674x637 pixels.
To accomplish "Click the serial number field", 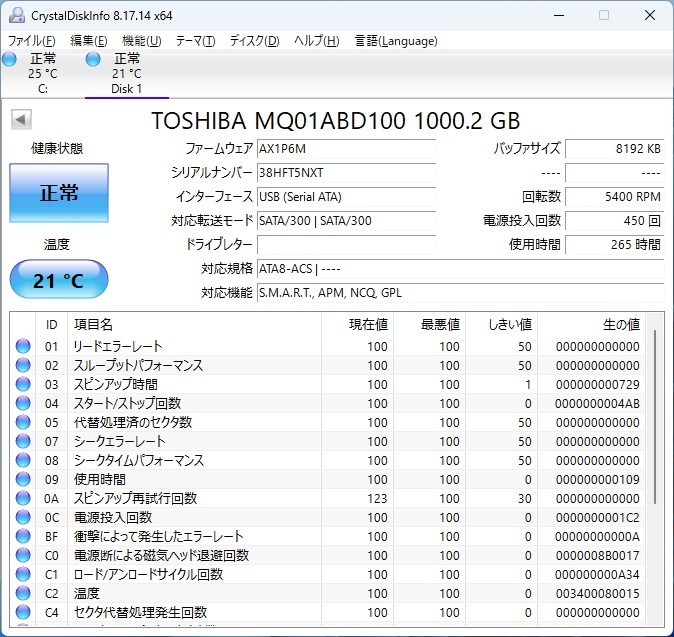I will [346, 172].
